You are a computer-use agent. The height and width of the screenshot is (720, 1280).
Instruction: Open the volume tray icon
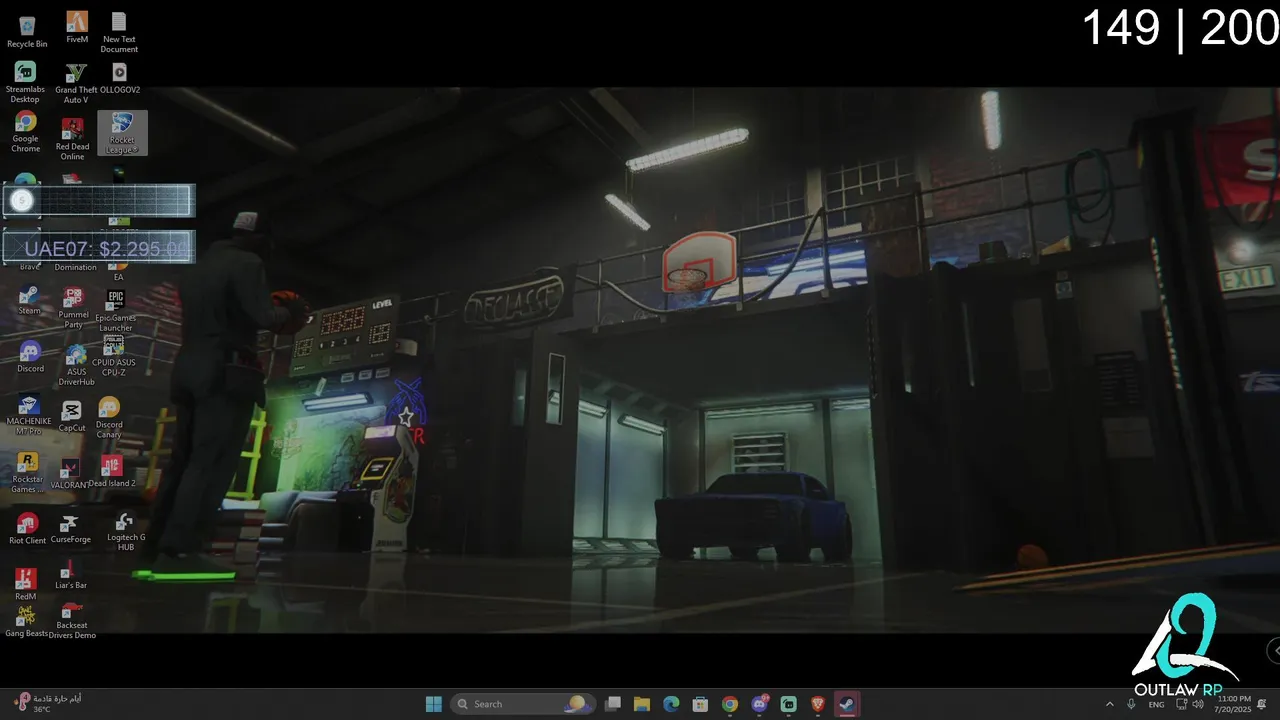tap(1198, 704)
